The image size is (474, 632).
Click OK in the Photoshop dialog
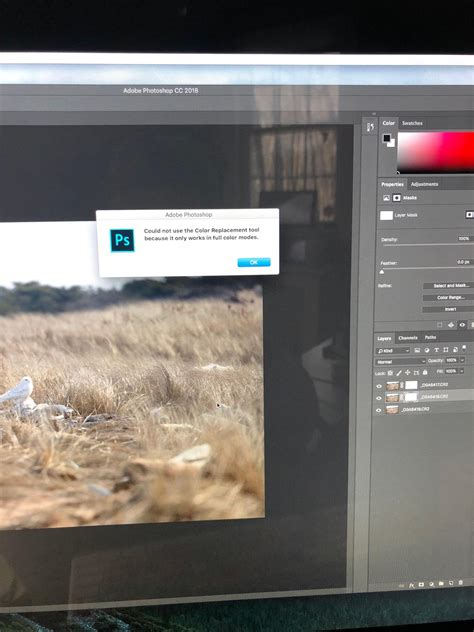pos(254,262)
